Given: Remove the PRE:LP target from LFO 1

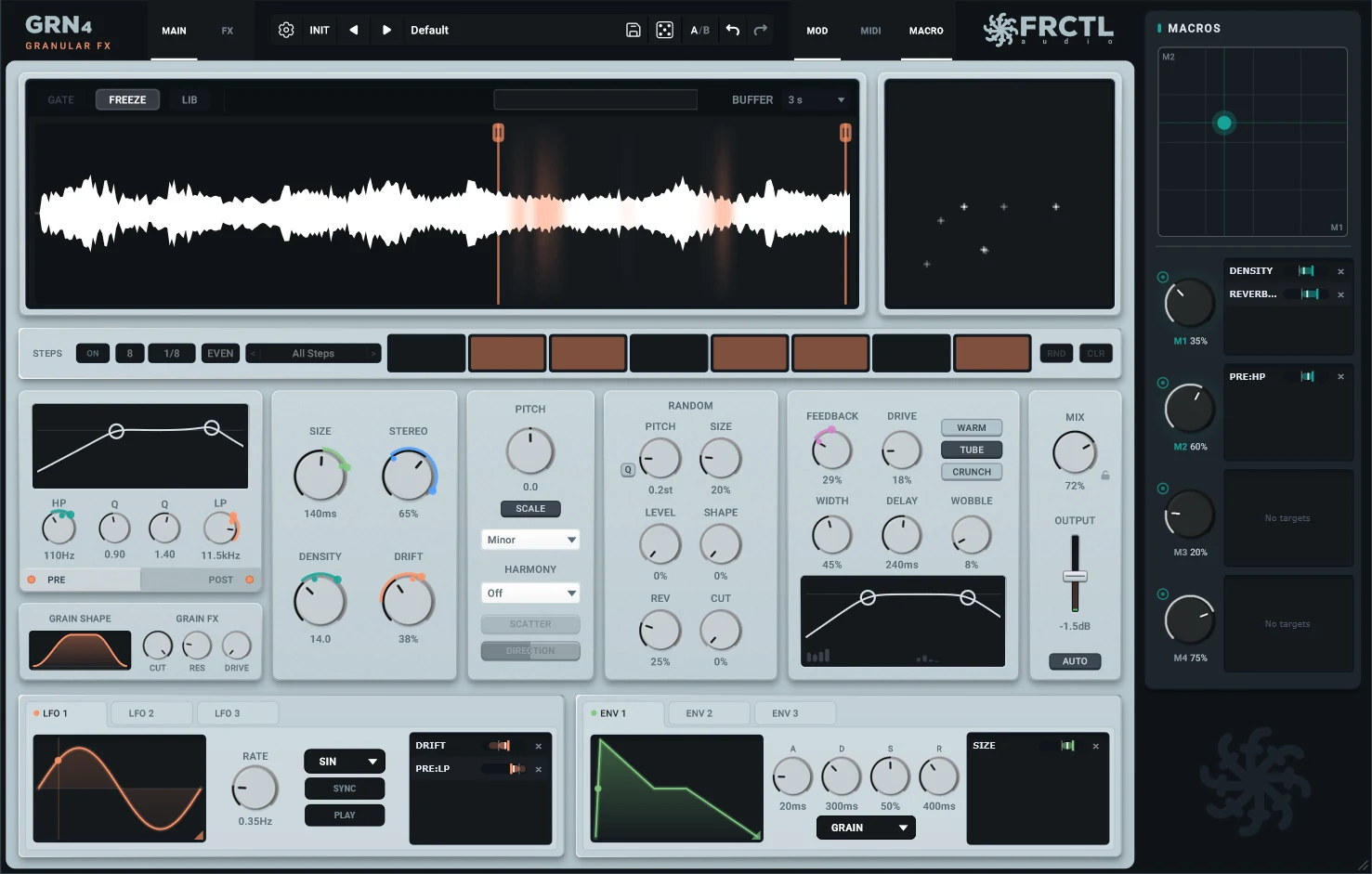Looking at the screenshot, I should coord(539,769).
